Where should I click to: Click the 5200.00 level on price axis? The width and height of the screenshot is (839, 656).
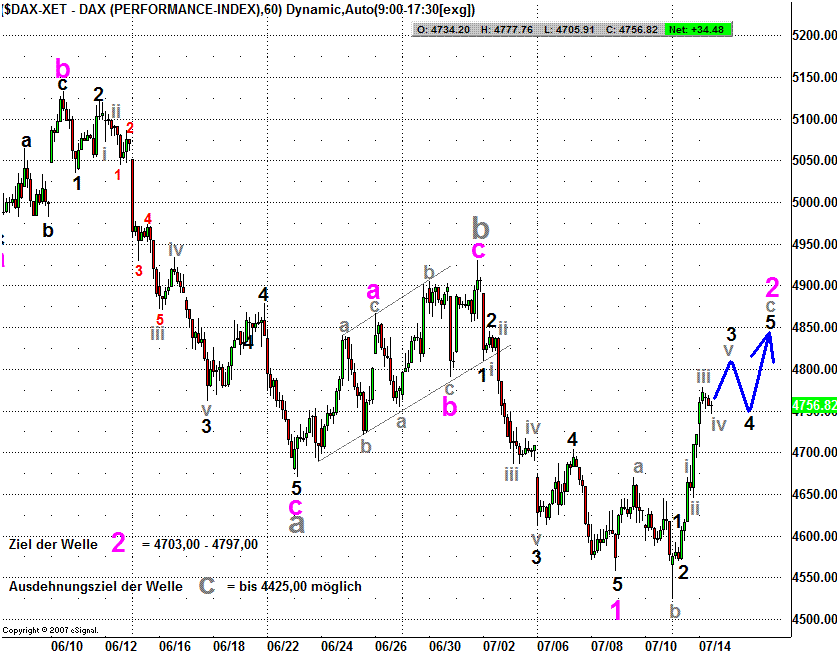coord(812,36)
